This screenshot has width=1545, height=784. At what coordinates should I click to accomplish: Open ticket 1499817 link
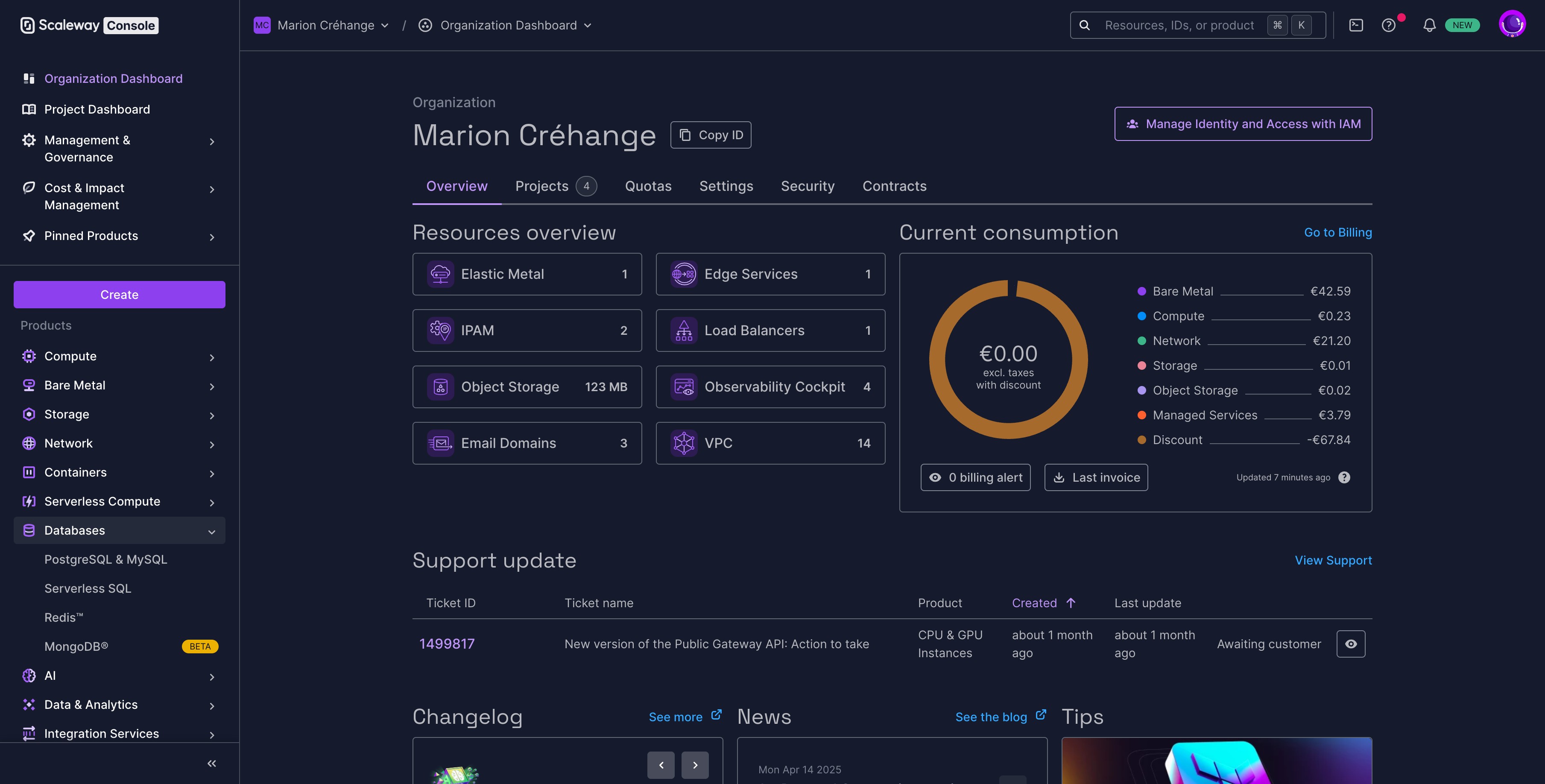[447, 644]
